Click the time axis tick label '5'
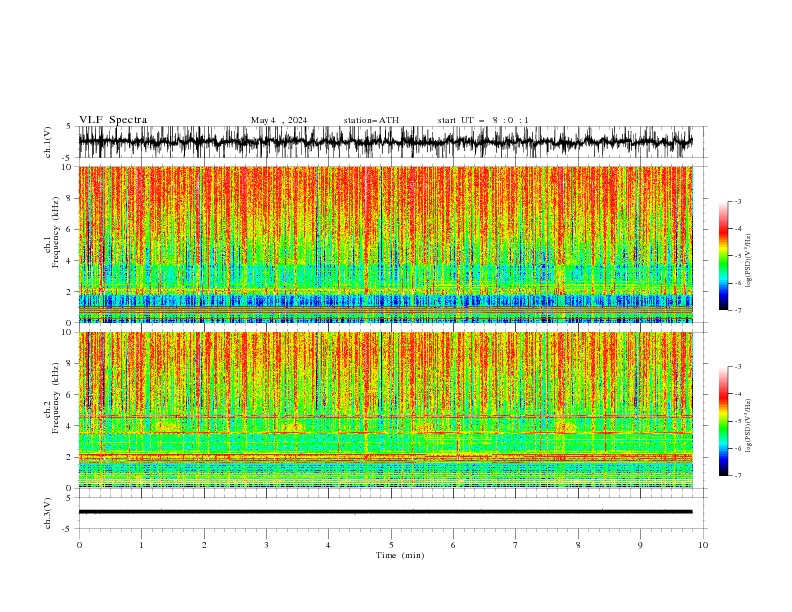The height and width of the screenshot is (612, 792). [x=391, y=545]
